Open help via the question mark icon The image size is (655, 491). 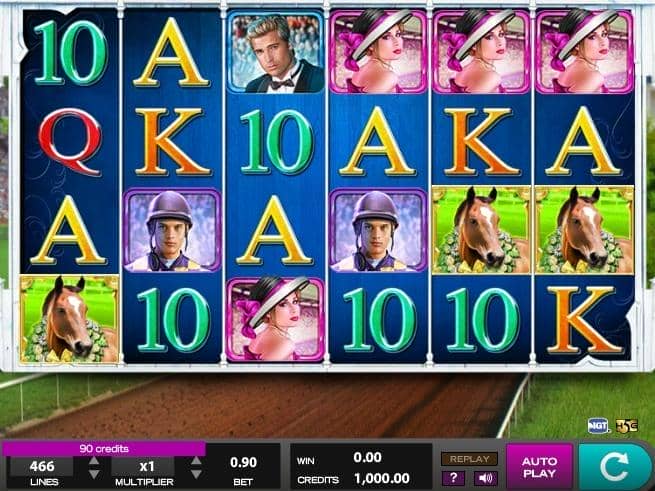point(453,478)
